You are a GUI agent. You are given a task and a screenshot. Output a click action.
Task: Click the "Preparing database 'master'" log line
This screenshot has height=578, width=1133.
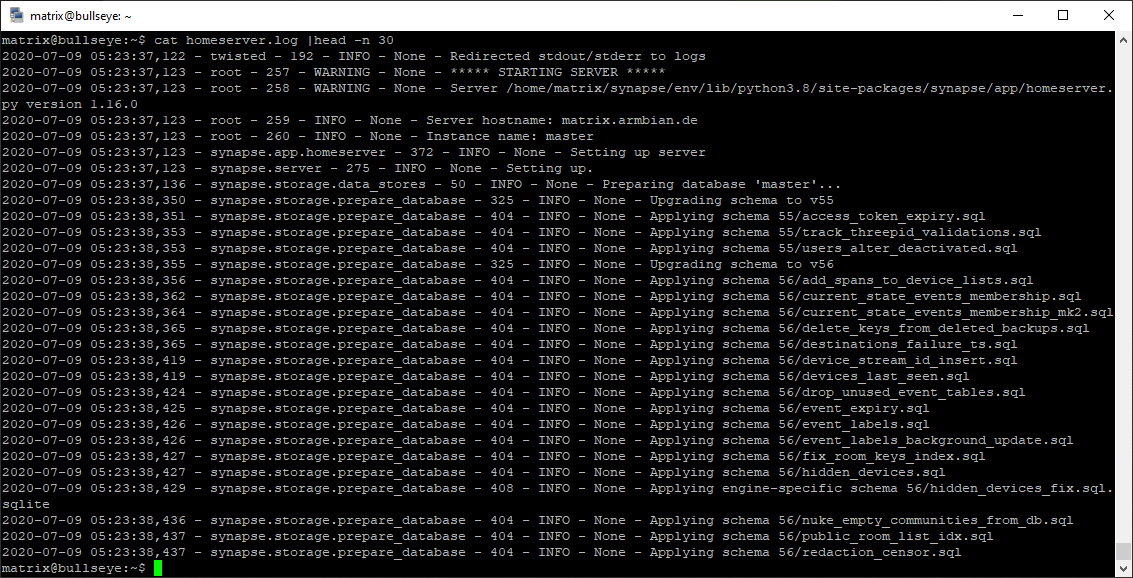(721, 184)
